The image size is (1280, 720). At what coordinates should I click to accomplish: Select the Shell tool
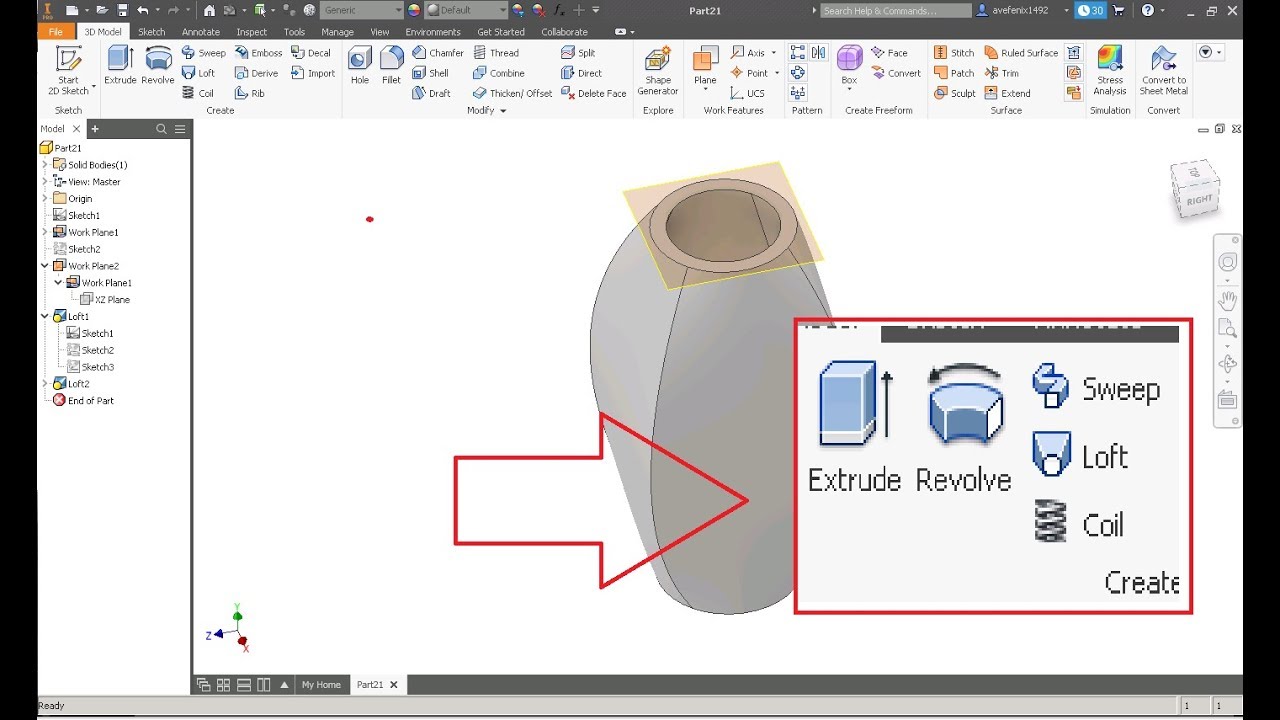(430, 73)
